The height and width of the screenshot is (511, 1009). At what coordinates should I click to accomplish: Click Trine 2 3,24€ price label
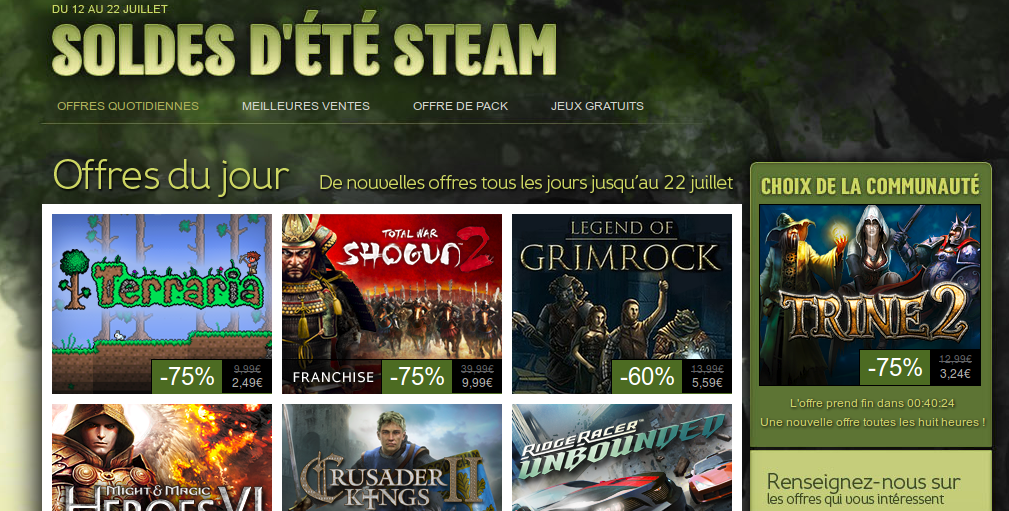[955, 374]
